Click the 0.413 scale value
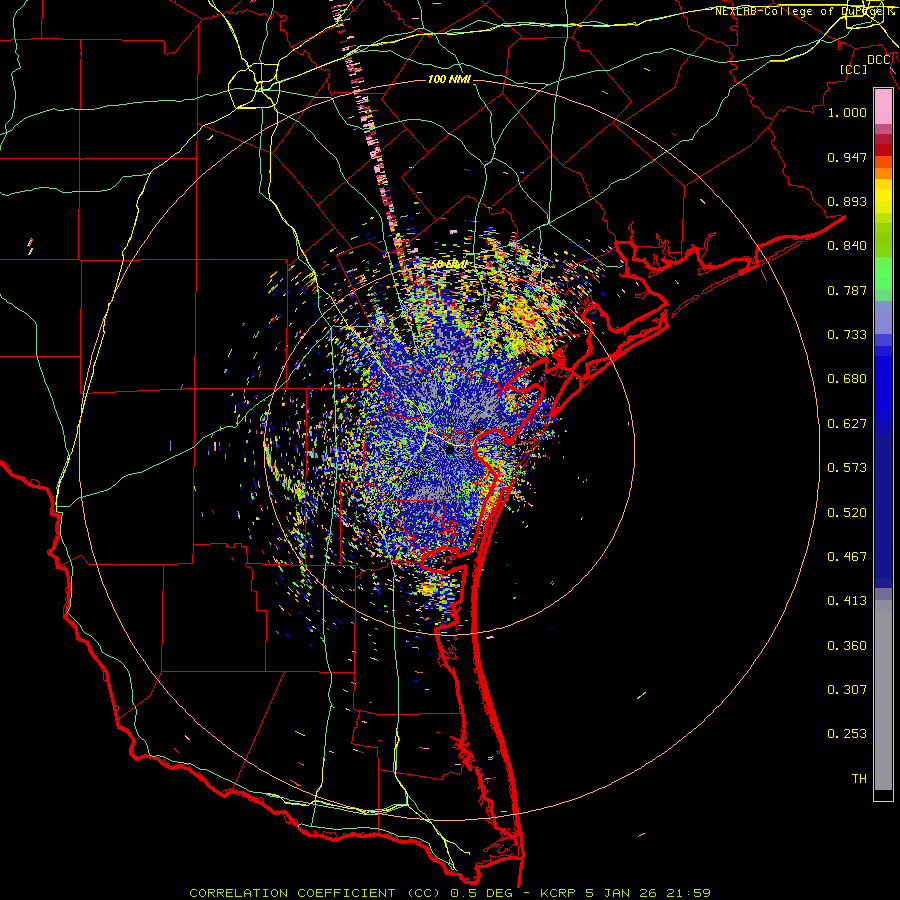Image resolution: width=900 pixels, height=900 pixels. click(x=847, y=601)
